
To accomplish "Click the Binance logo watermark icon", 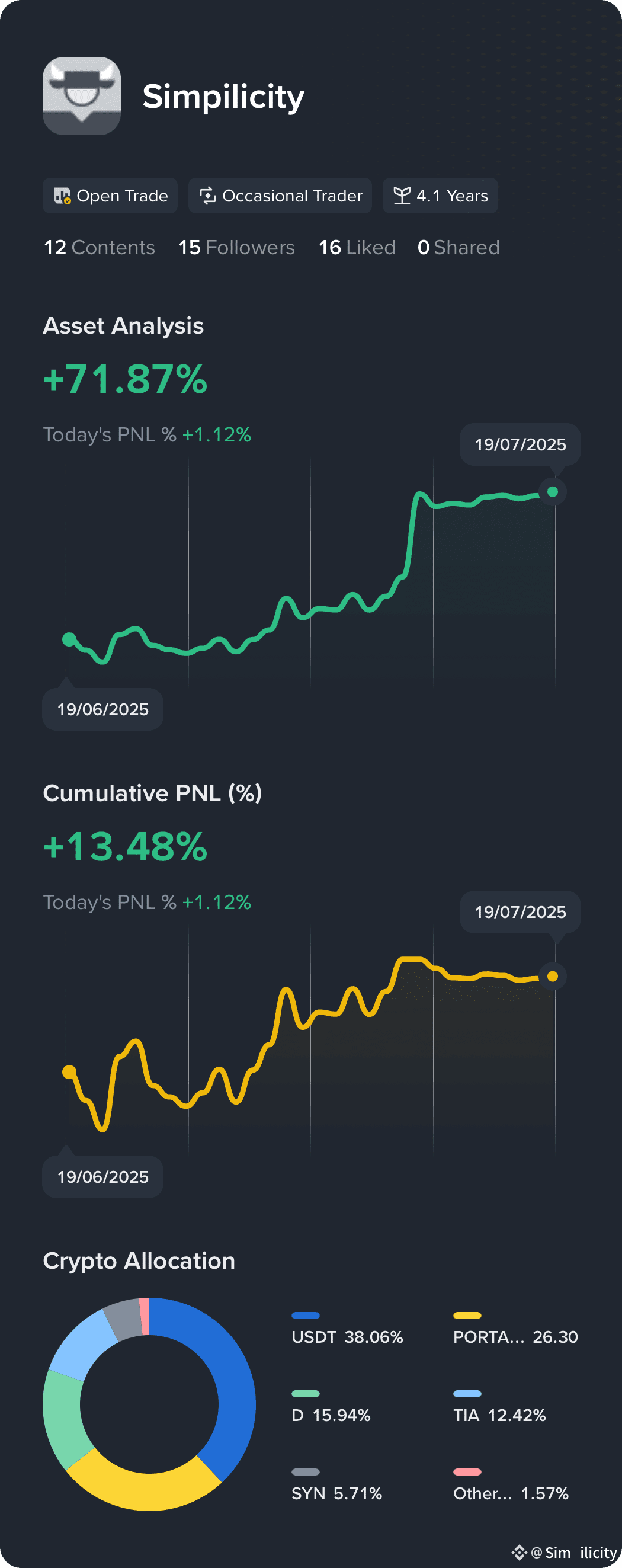I will (519, 1552).
